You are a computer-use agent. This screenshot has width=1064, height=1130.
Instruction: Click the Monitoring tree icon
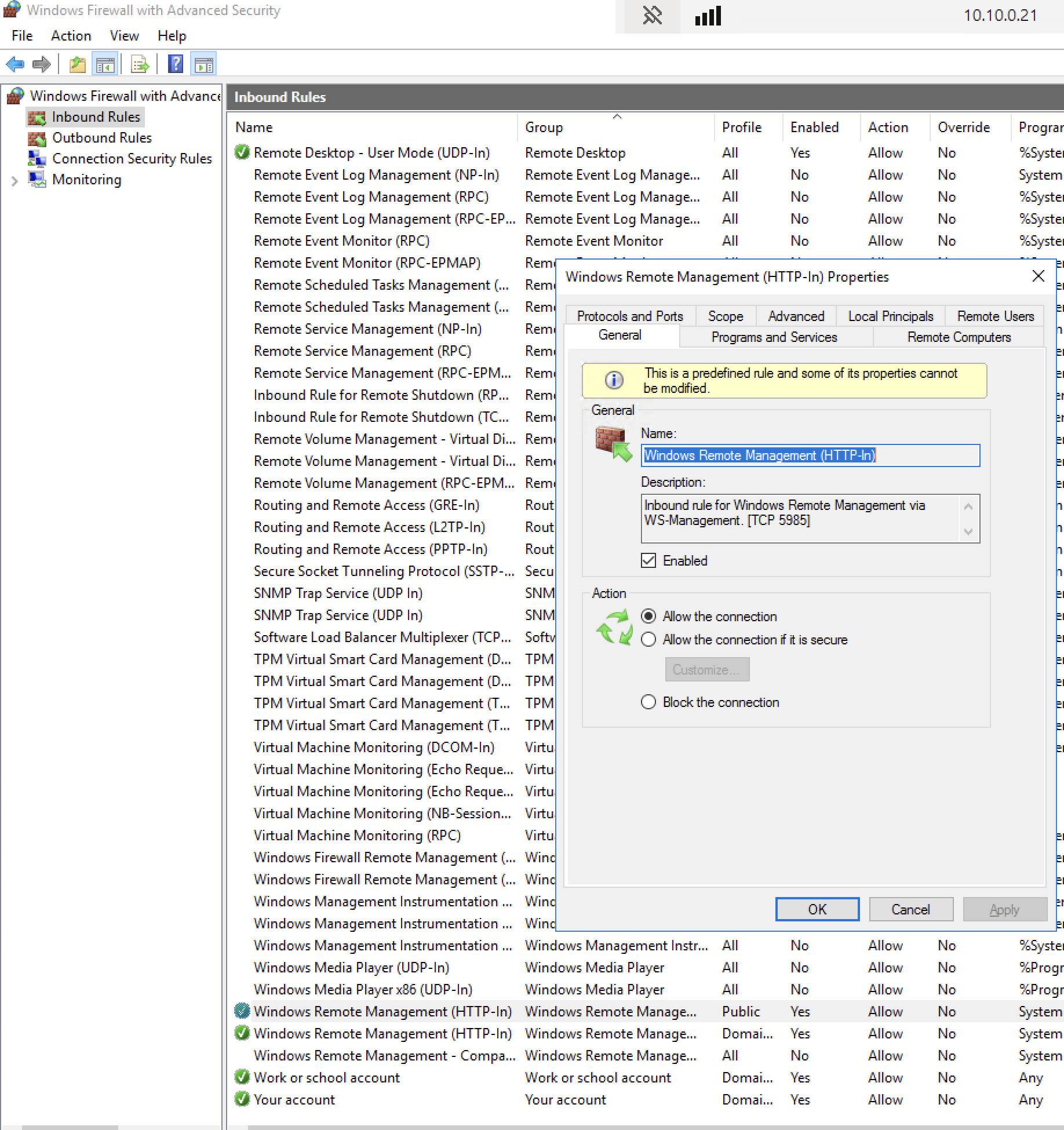(x=37, y=180)
